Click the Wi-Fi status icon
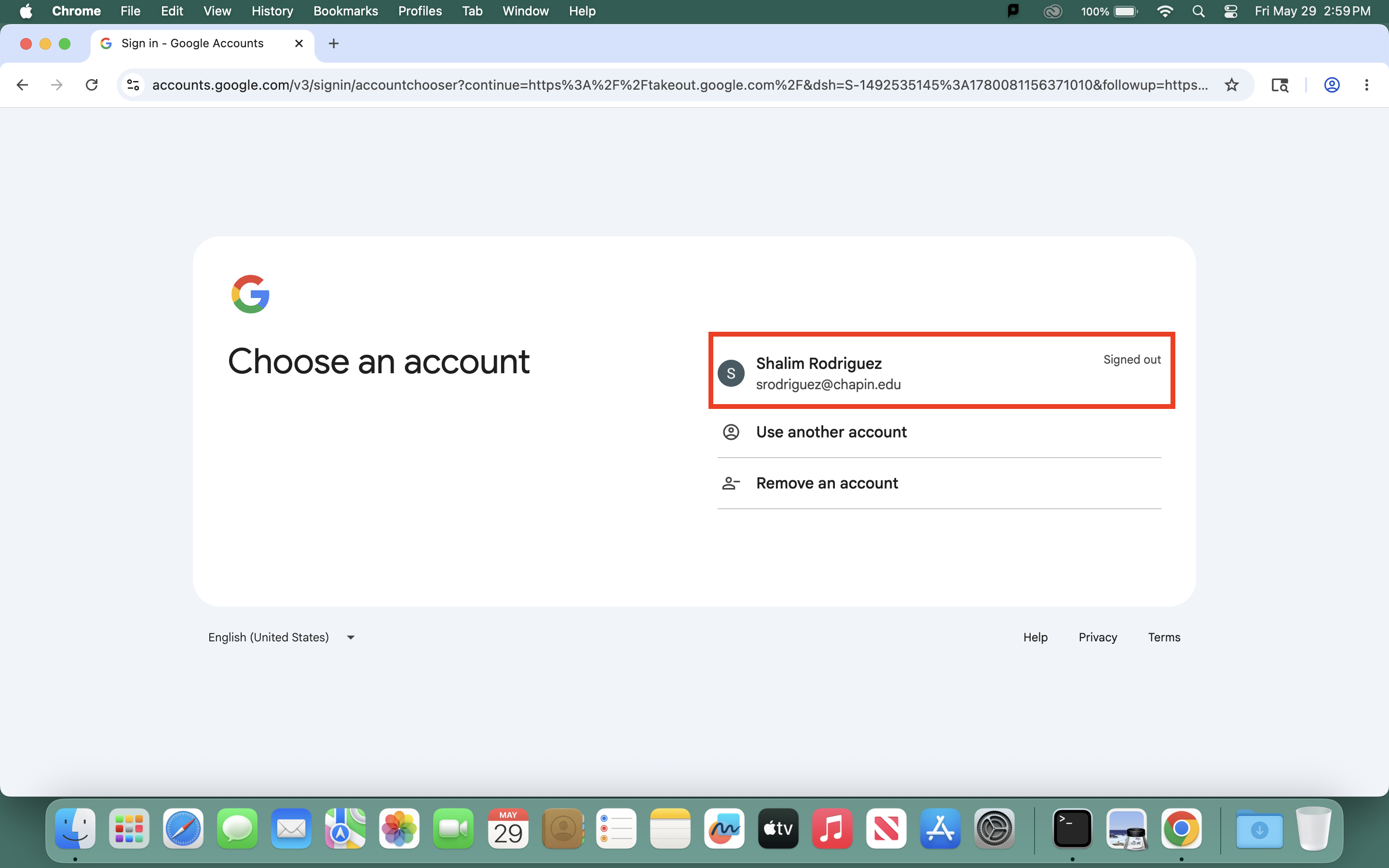The width and height of the screenshot is (1389, 868). pos(1165,11)
